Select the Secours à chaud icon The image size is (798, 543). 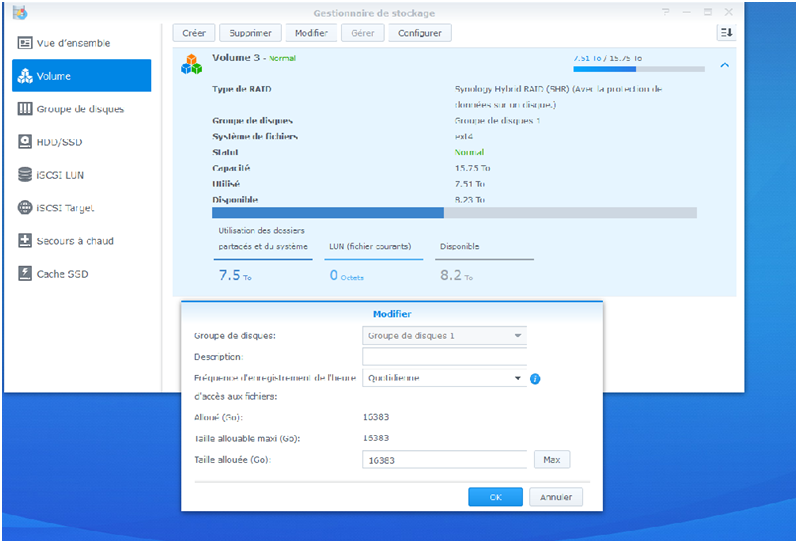click(25, 241)
